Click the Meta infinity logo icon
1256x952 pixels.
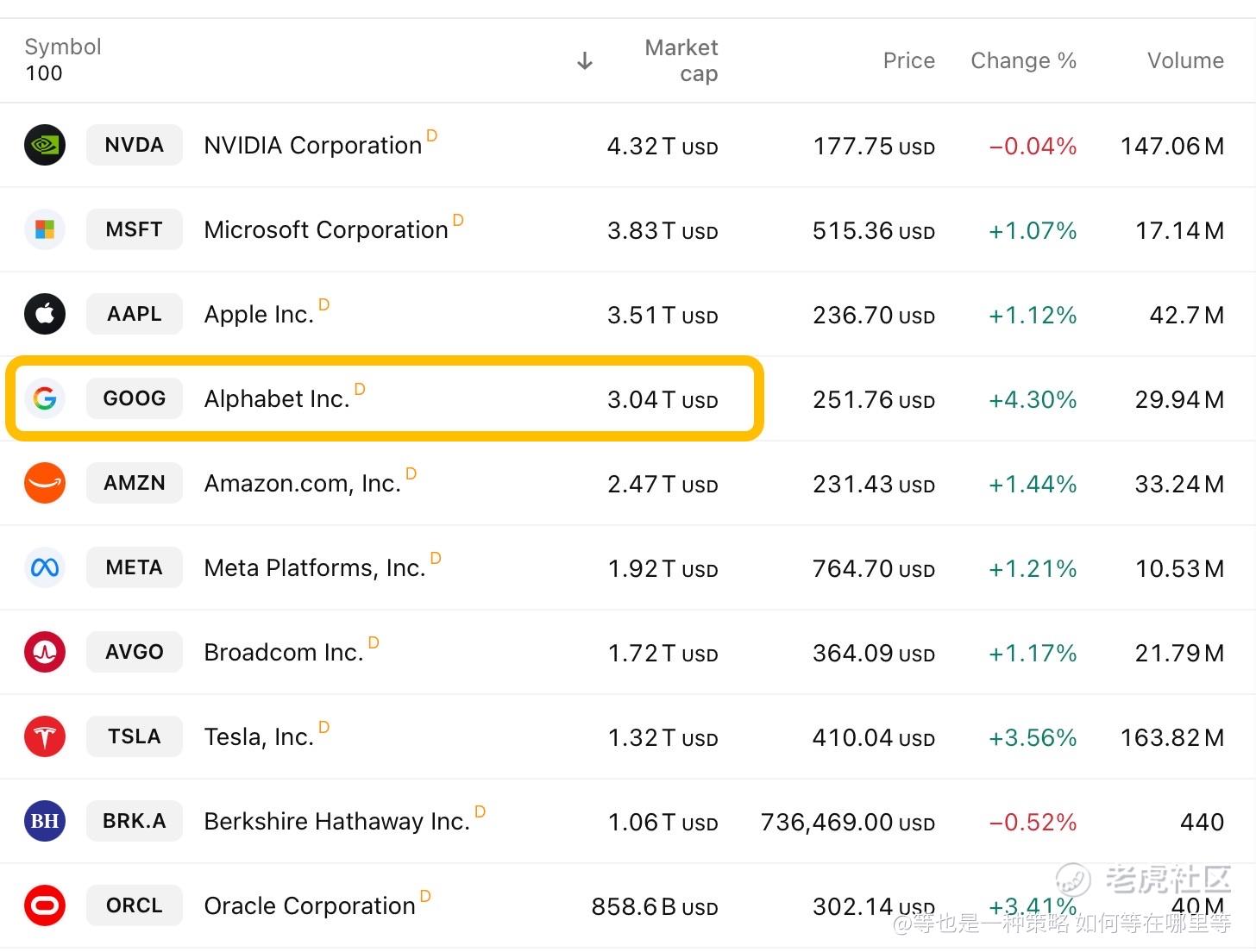click(x=45, y=567)
